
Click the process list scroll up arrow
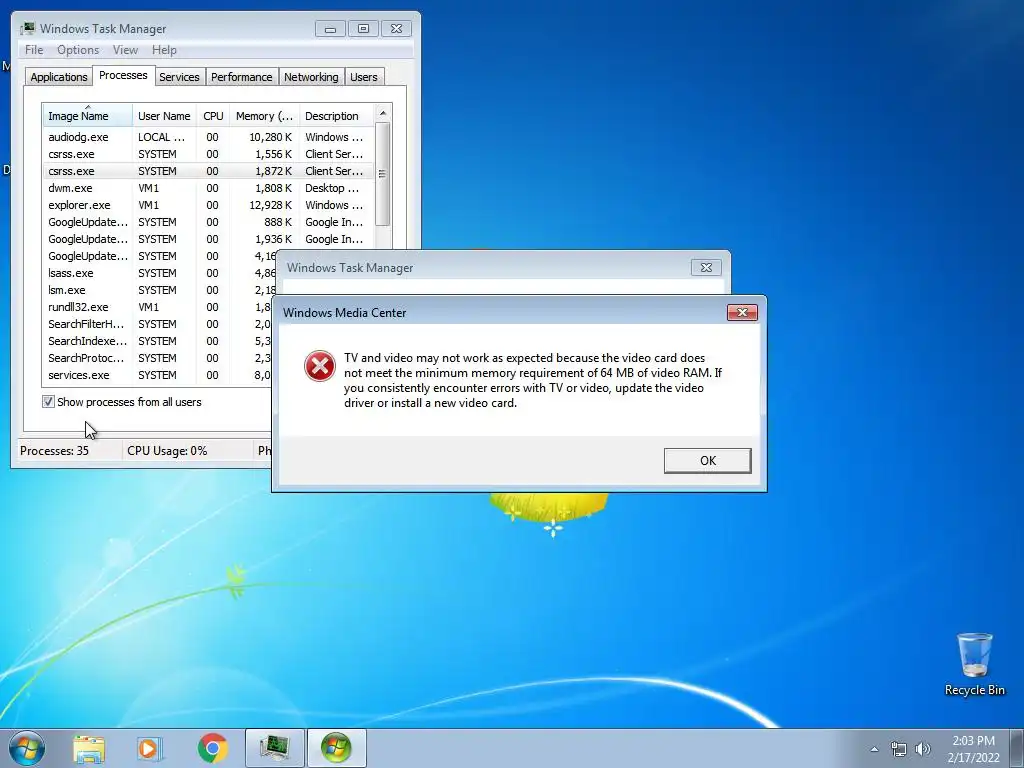pyautogui.click(x=383, y=113)
